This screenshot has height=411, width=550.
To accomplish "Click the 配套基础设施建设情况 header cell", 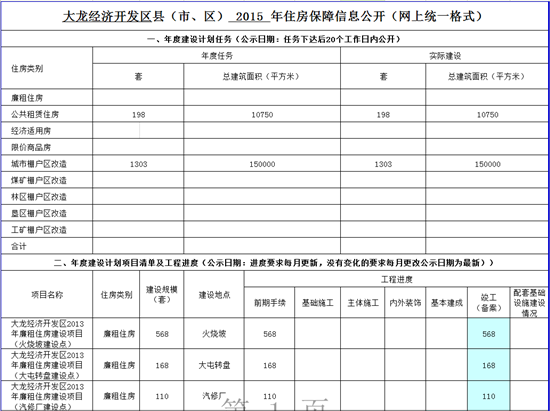I will (x=529, y=303).
